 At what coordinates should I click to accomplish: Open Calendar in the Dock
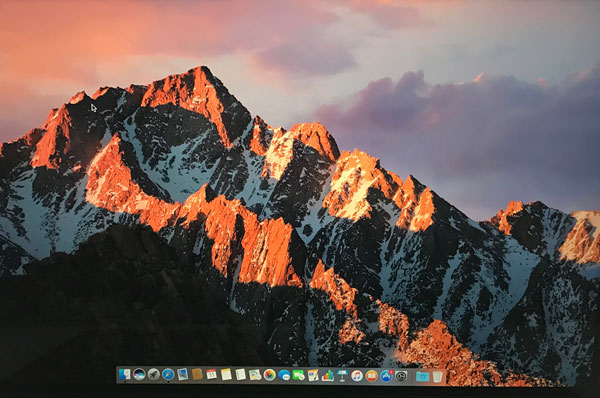tap(212, 374)
